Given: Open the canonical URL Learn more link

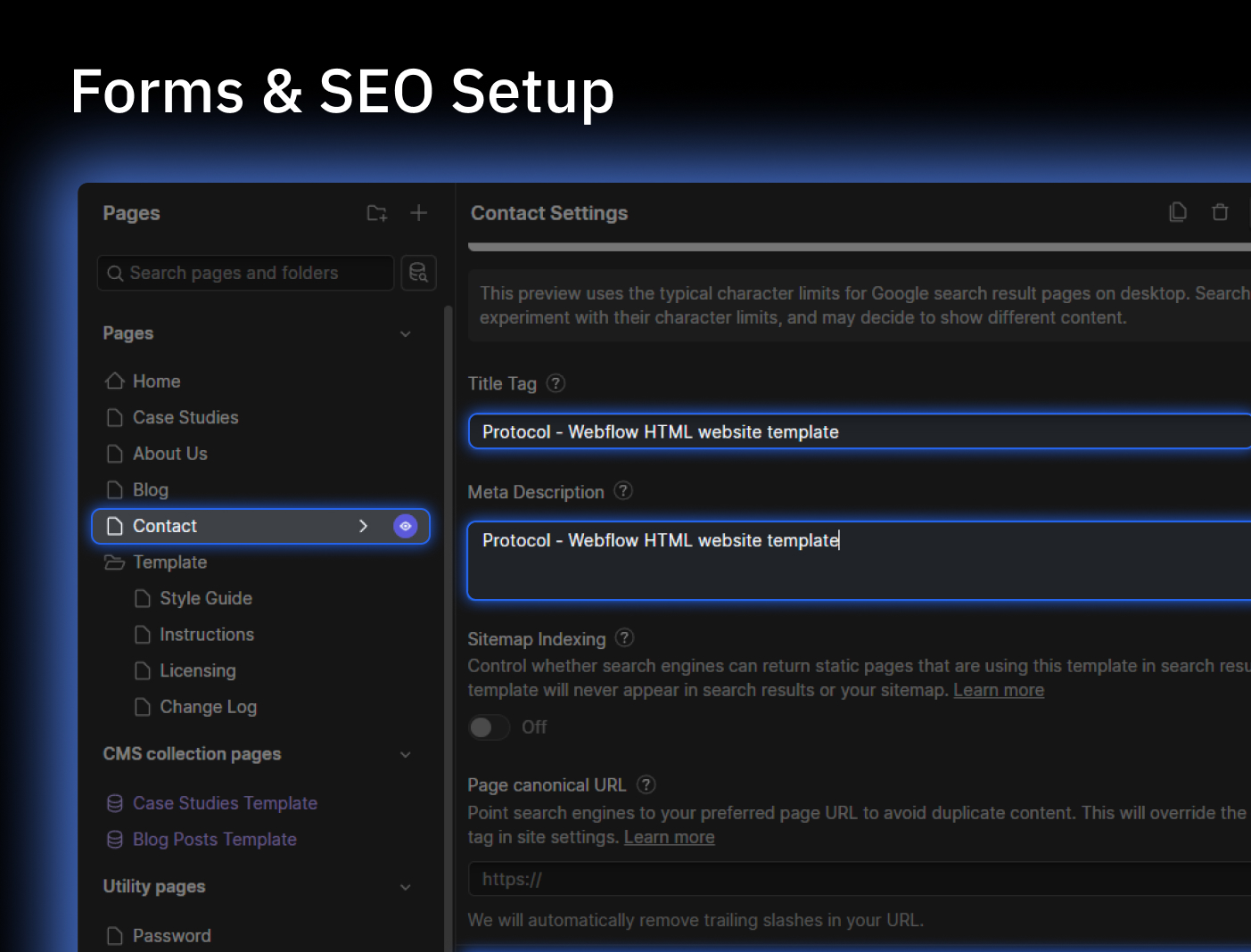Looking at the screenshot, I should pyautogui.click(x=669, y=836).
